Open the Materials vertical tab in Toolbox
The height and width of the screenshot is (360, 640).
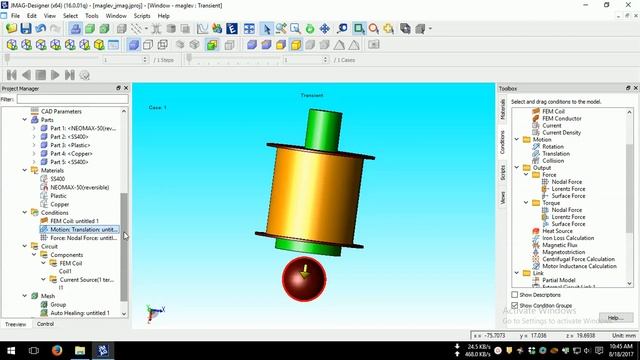(502, 109)
